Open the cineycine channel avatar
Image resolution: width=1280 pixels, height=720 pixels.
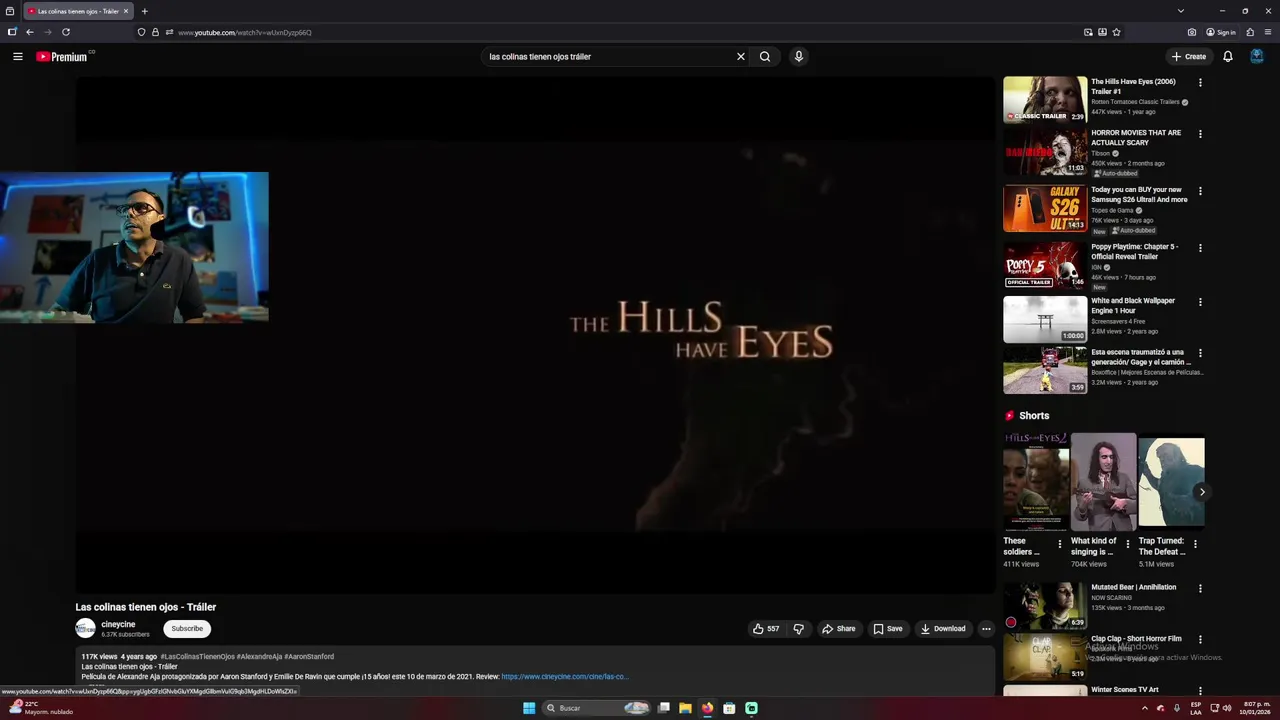(86, 629)
